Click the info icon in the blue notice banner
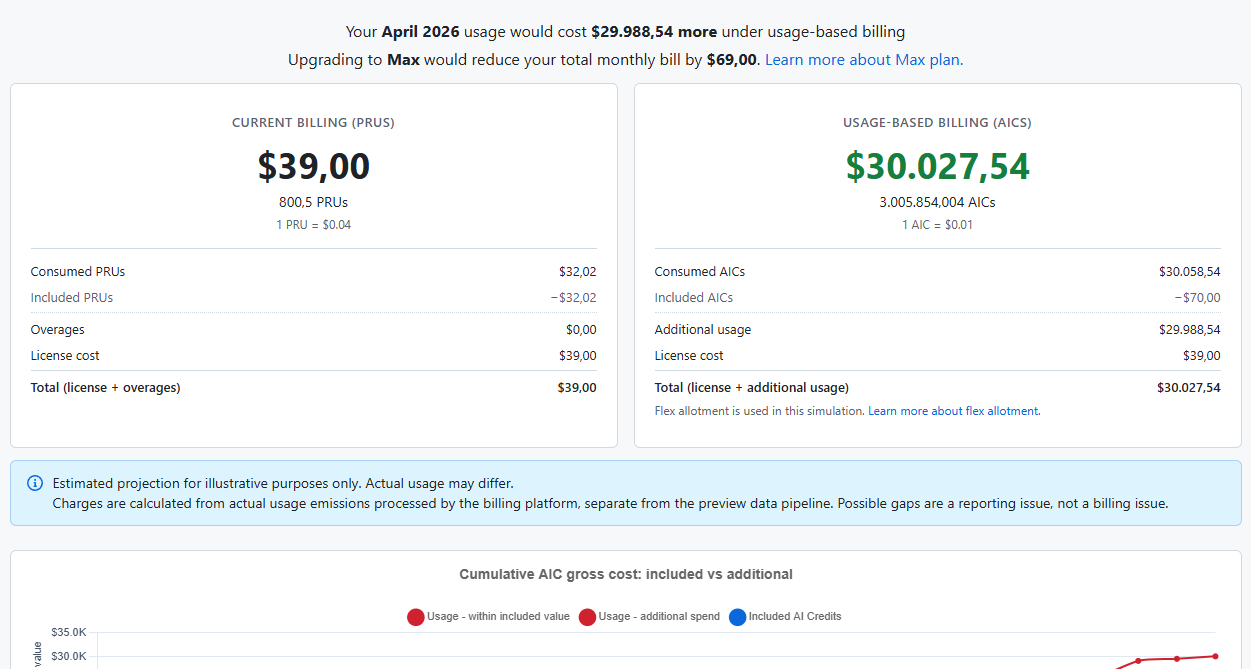 coord(35,483)
